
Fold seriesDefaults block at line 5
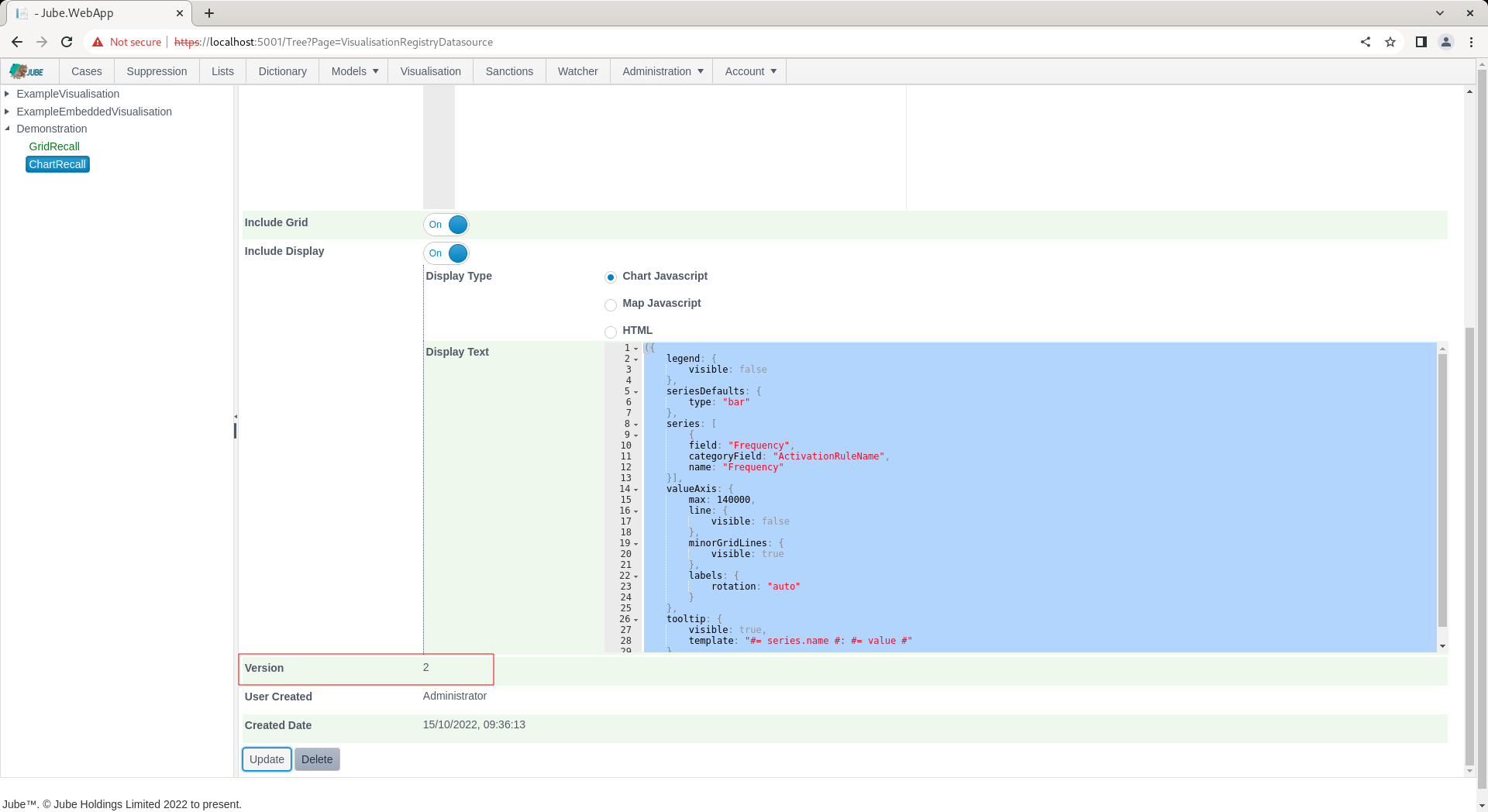tap(636, 392)
